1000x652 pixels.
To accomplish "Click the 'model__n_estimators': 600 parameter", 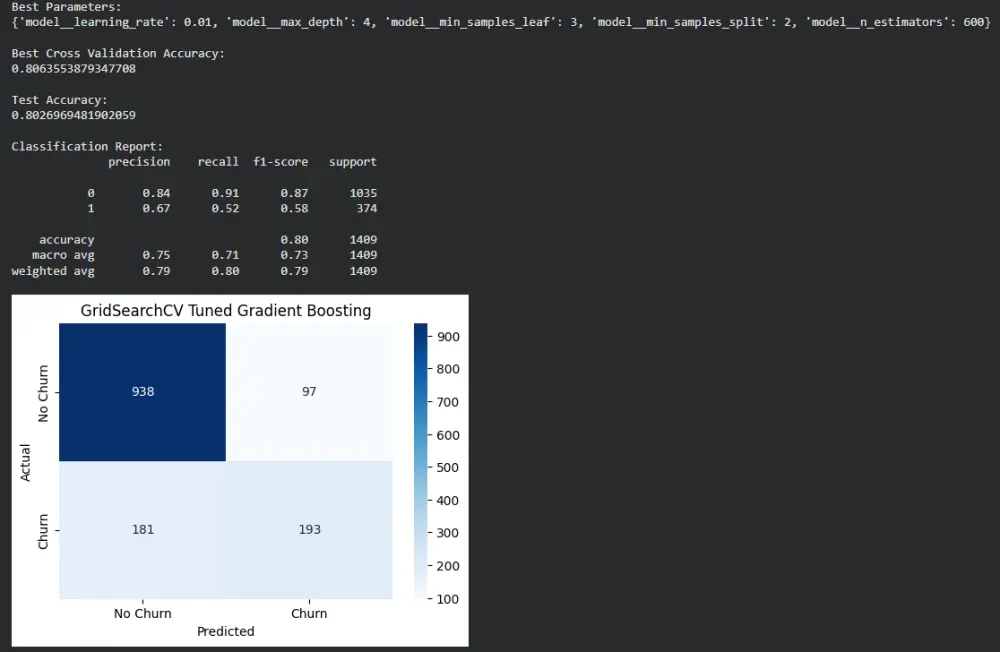I will [895, 22].
